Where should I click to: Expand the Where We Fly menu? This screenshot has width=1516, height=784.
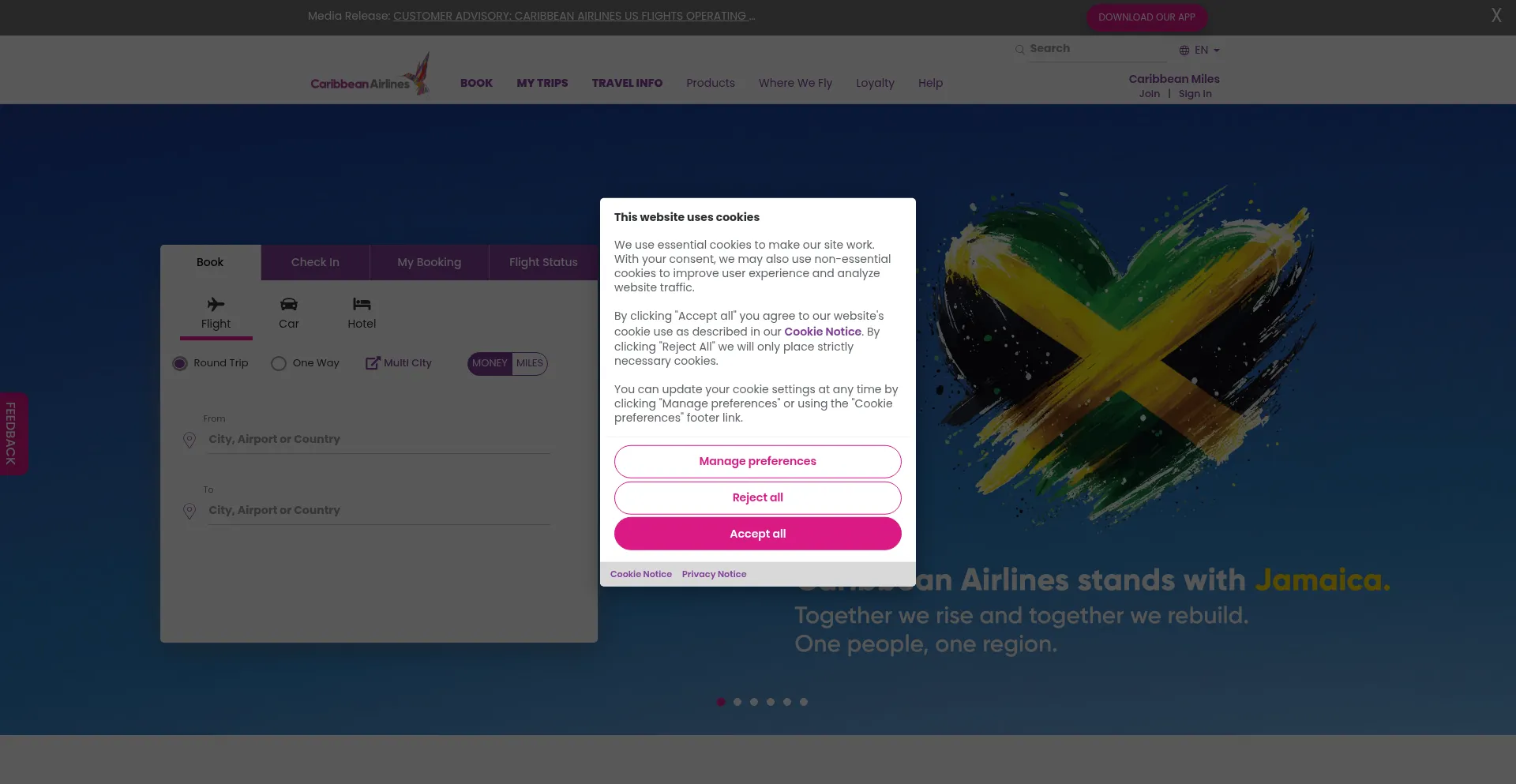pos(795,83)
